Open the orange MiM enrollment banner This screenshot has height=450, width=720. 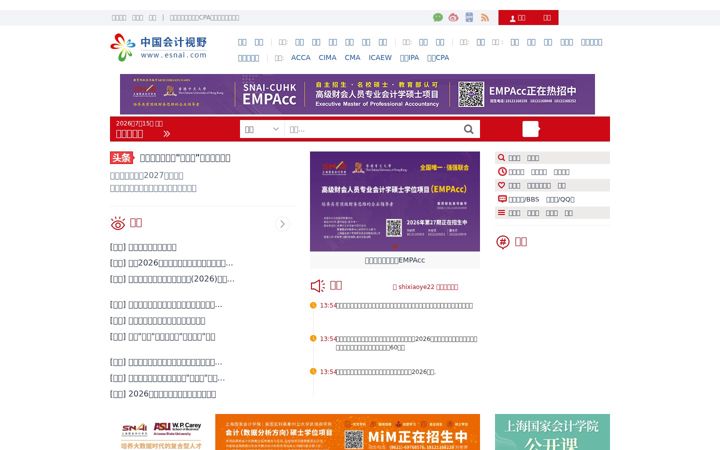[348, 432]
